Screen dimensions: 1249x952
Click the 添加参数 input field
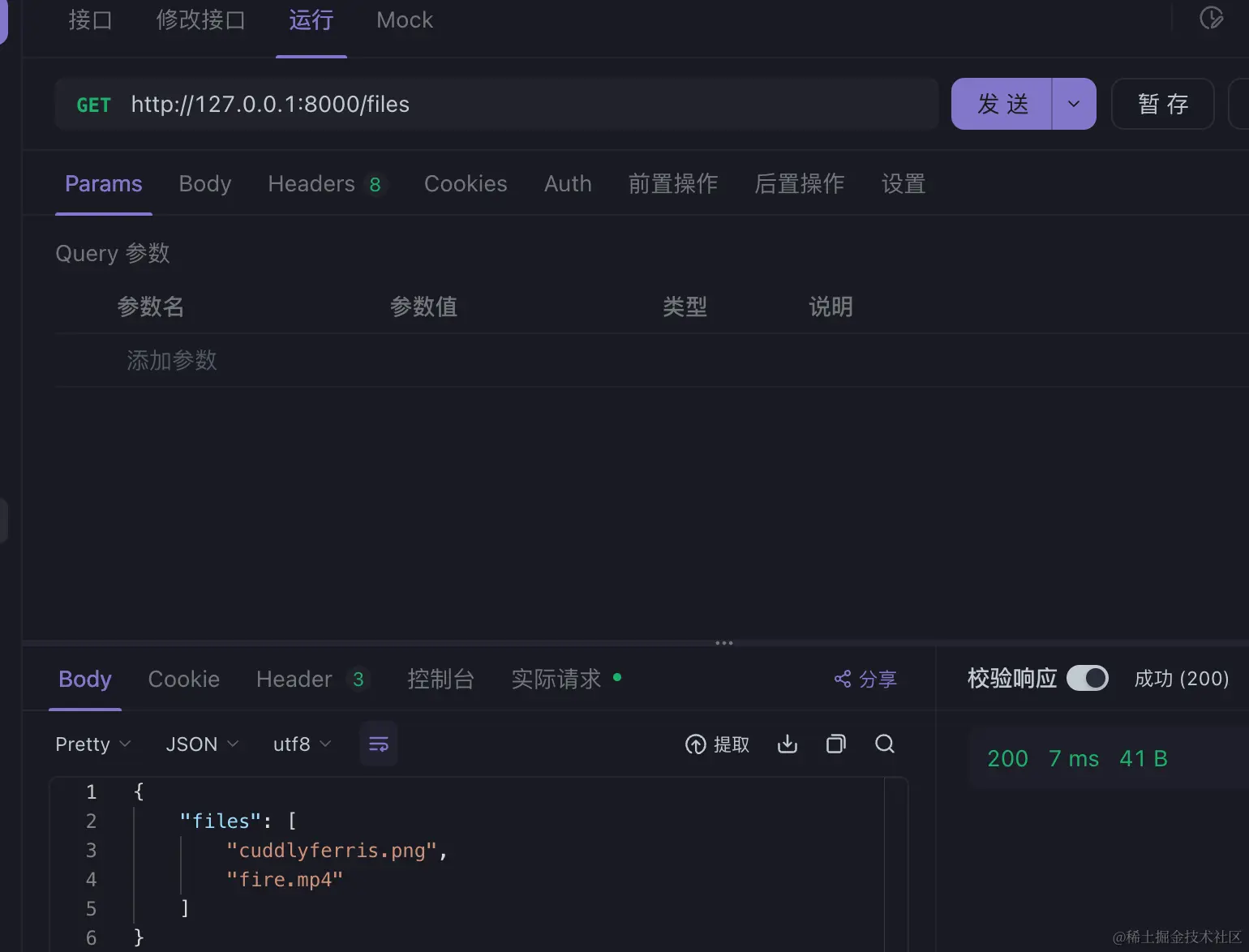click(x=172, y=360)
